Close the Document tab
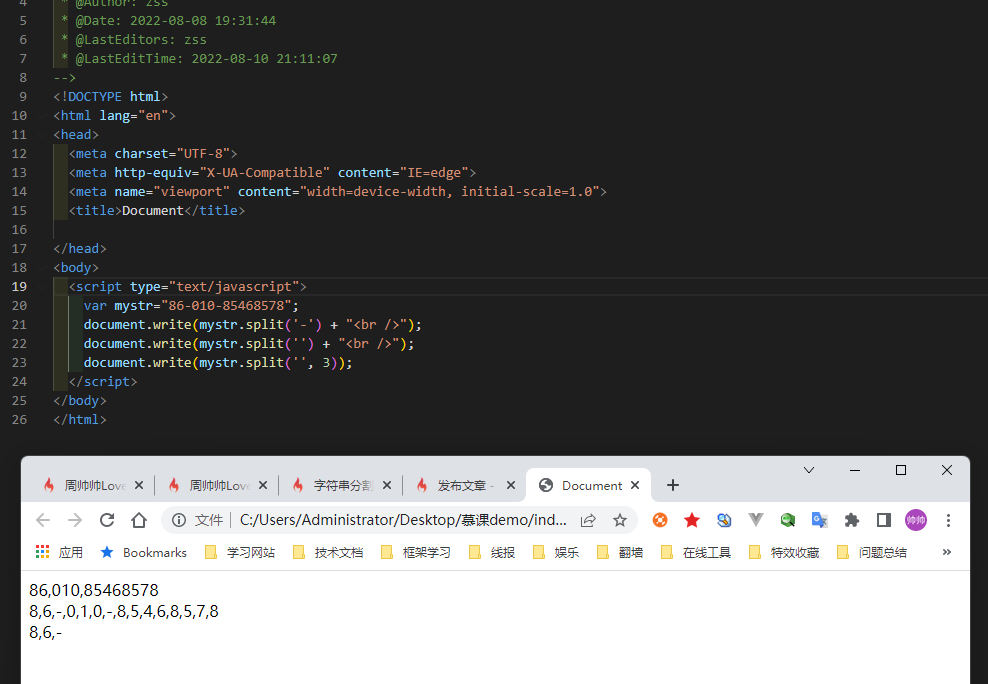Viewport: 988px width, 684px height. 635,485
